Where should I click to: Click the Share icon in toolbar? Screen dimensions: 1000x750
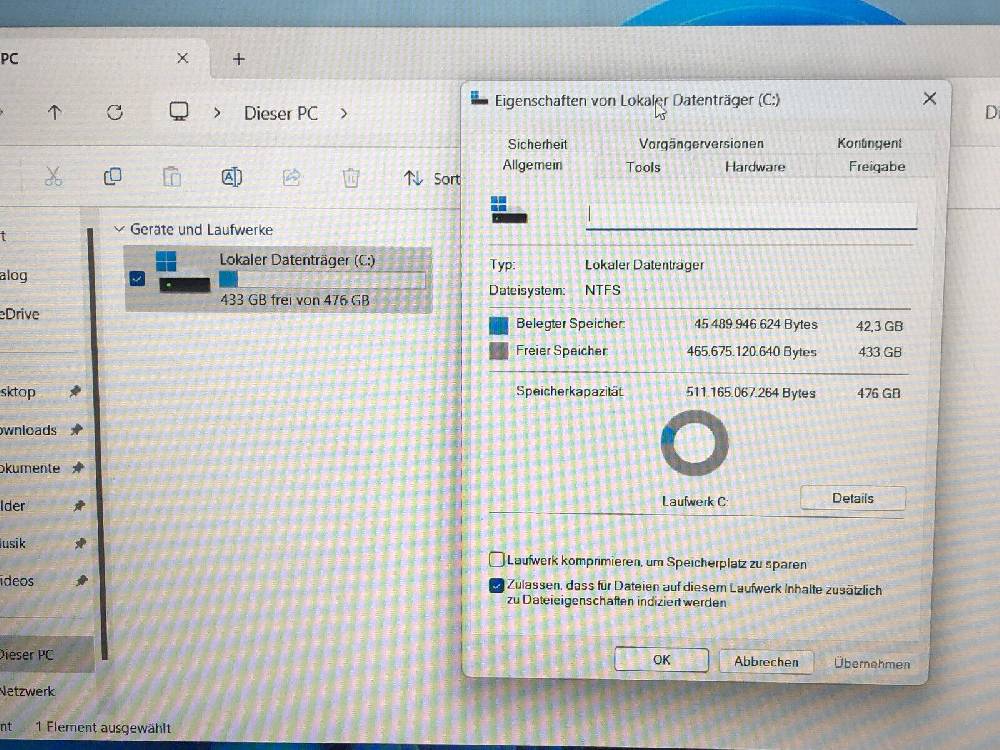tap(291, 177)
